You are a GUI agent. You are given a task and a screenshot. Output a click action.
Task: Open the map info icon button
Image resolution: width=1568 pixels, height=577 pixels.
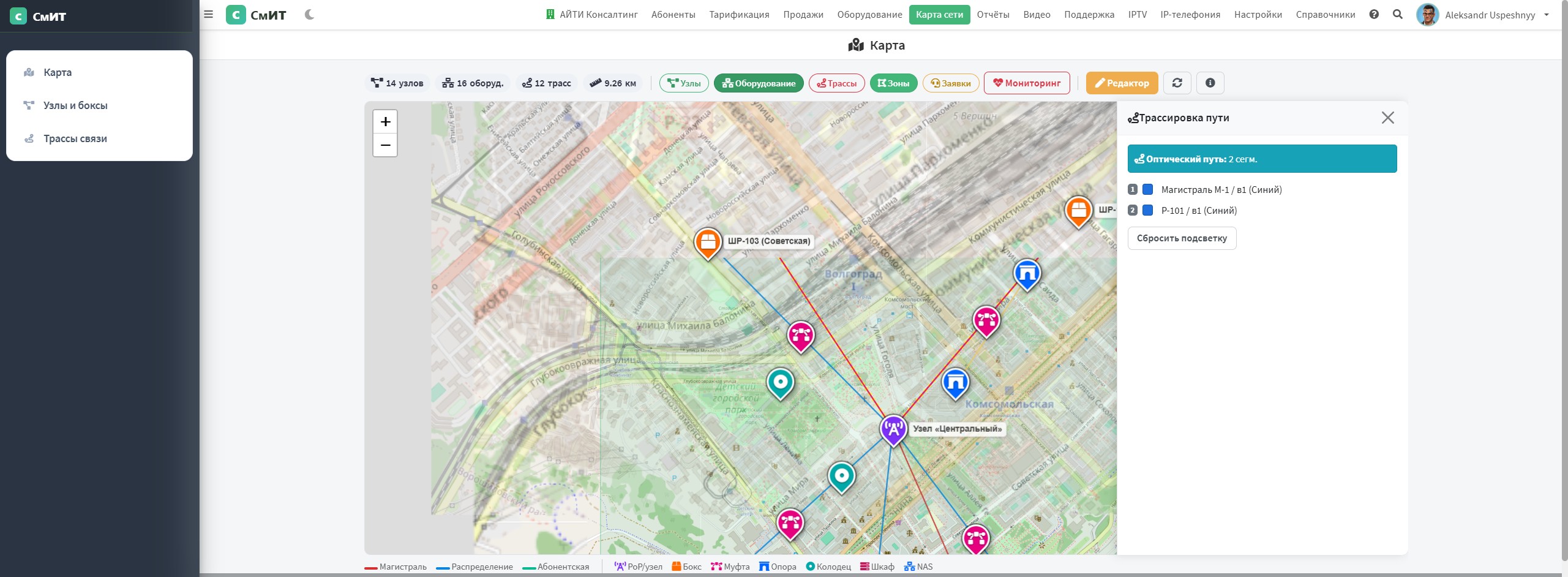[1210, 83]
